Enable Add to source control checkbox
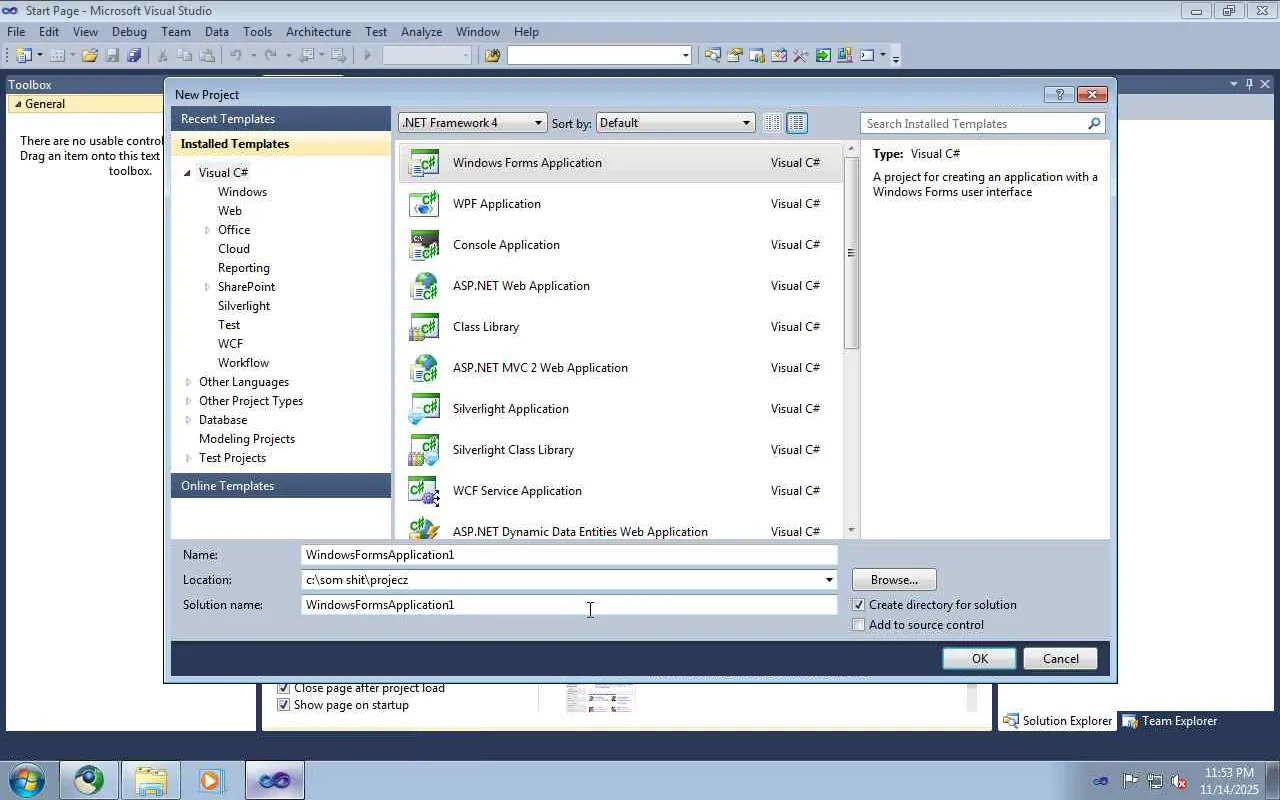Image resolution: width=1280 pixels, height=800 pixels. 858,625
